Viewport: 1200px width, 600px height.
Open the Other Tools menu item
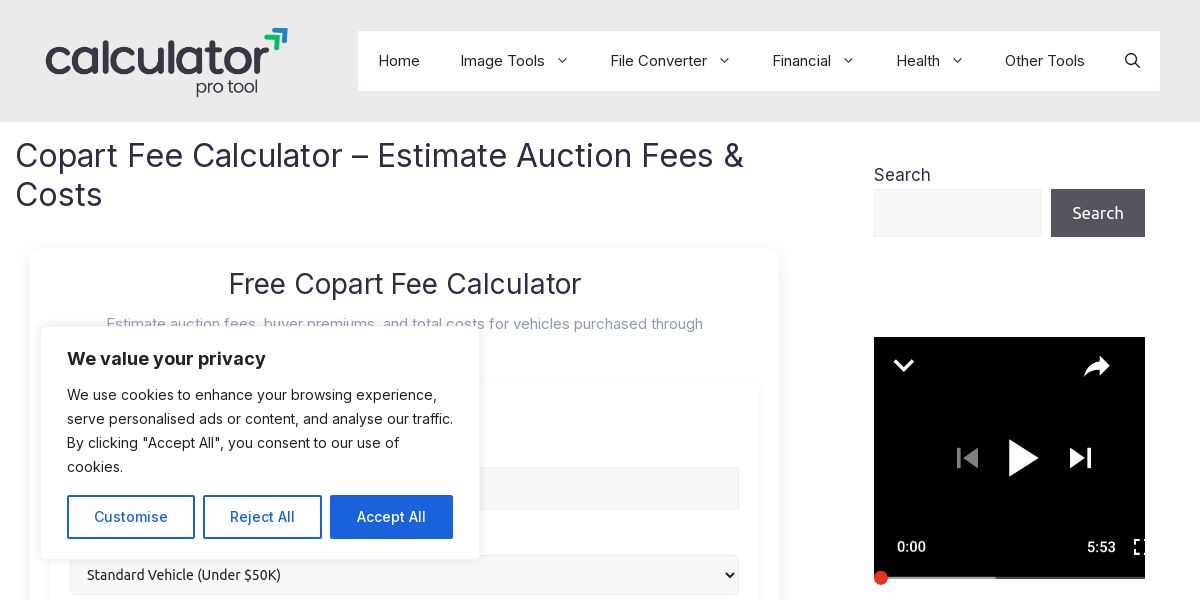[1045, 61]
